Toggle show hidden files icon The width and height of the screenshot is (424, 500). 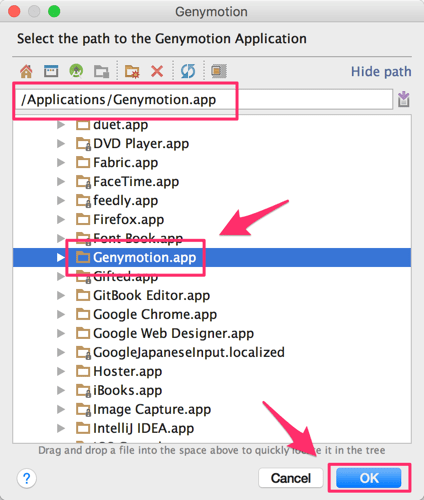click(x=219, y=71)
